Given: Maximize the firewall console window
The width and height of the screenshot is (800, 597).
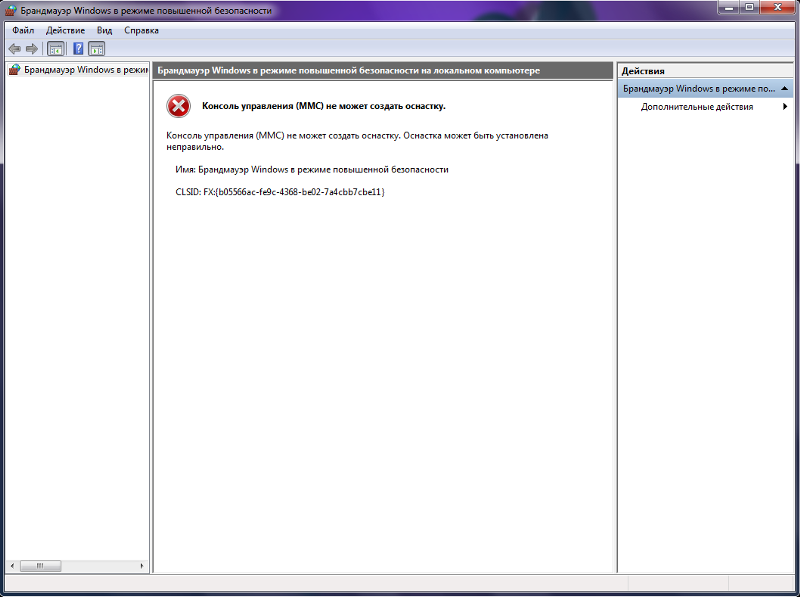Looking at the screenshot, I should pyautogui.click(x=749, y=8).
